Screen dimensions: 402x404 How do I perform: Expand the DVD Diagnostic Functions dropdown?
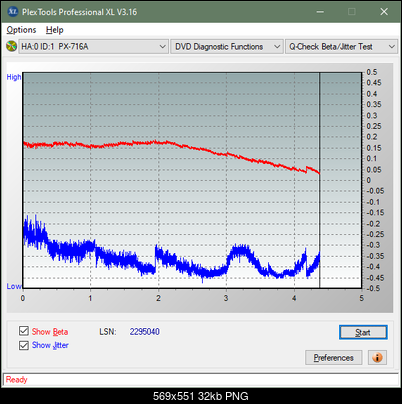click(x=227, y=47)
